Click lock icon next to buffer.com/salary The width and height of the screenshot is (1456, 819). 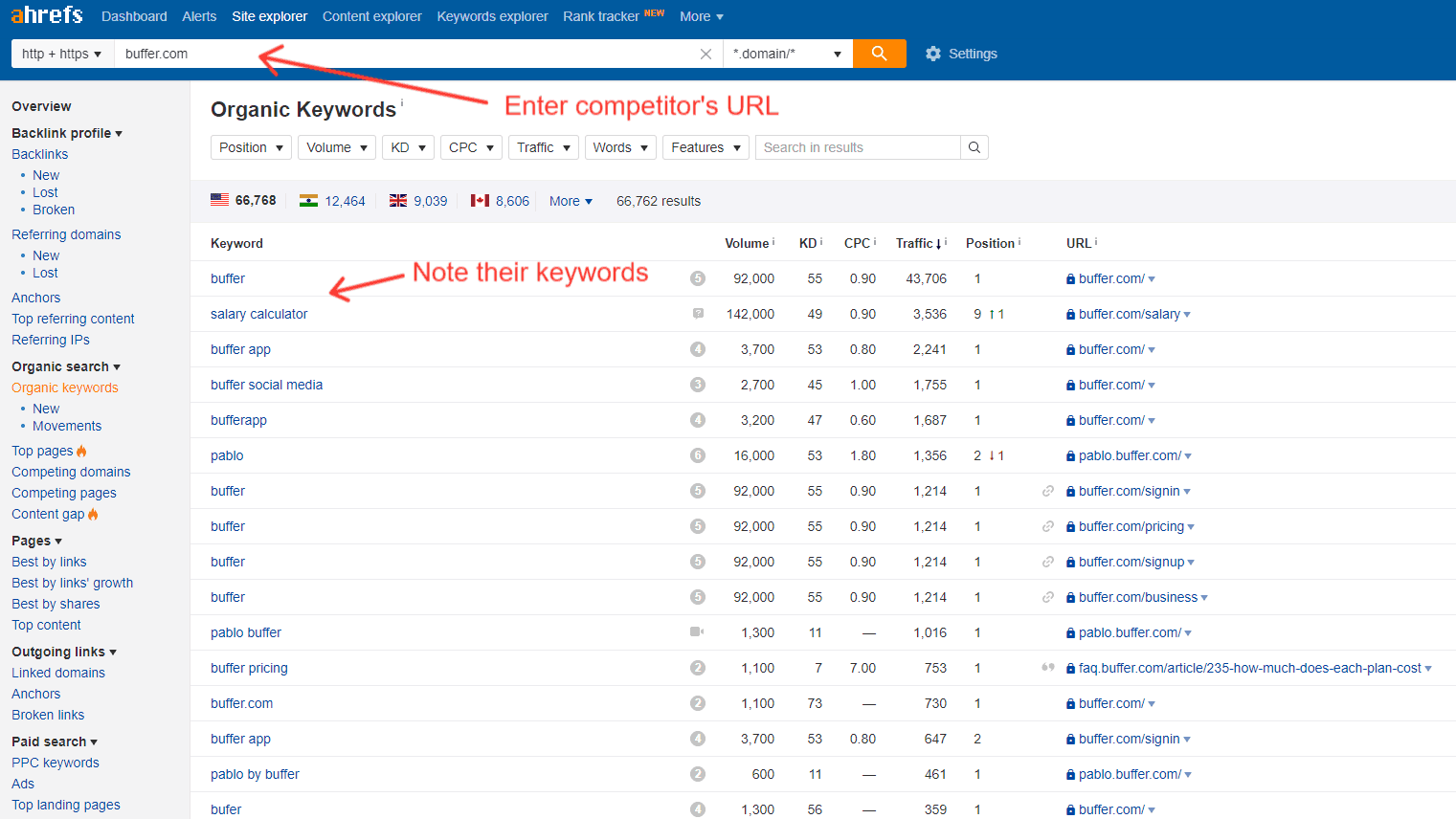pos(1070,315)
